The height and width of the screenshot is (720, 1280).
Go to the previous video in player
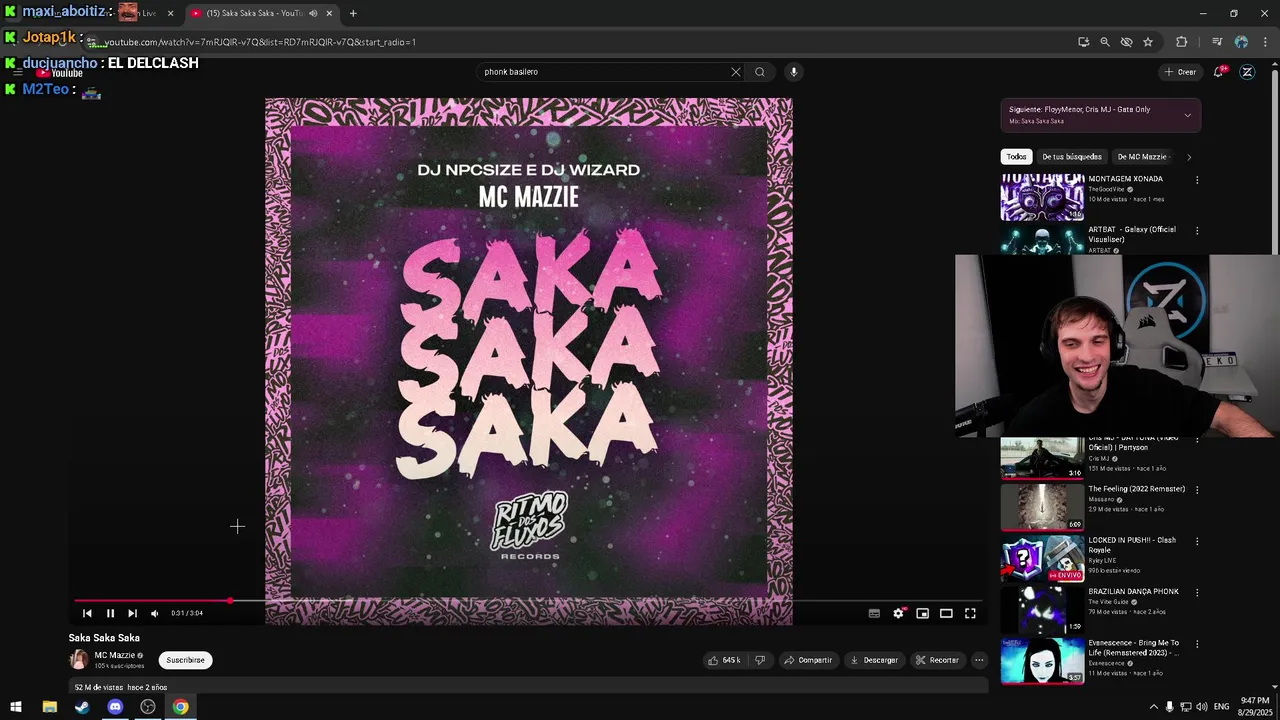[x=87, y=613]
